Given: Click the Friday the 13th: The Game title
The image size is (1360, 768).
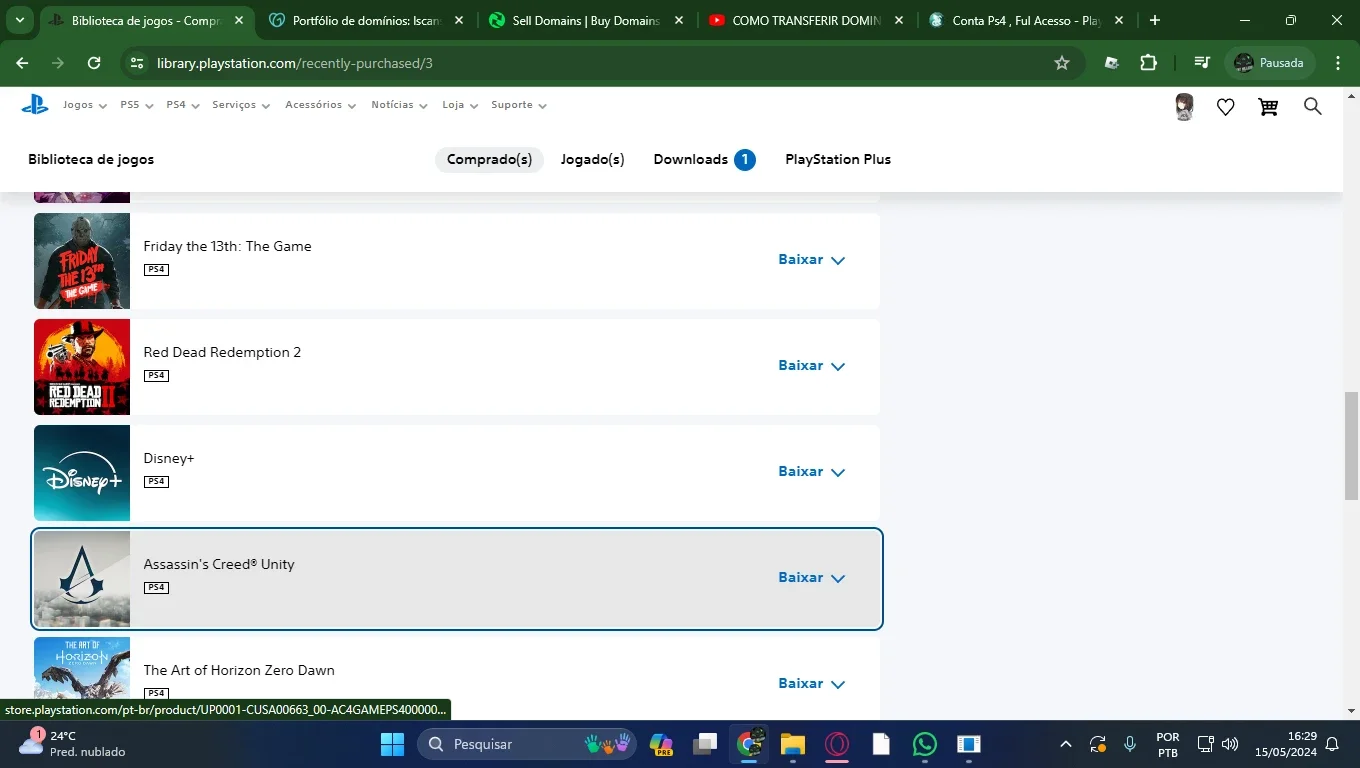Looking at the screenshot, I should (x=227, y=247).
